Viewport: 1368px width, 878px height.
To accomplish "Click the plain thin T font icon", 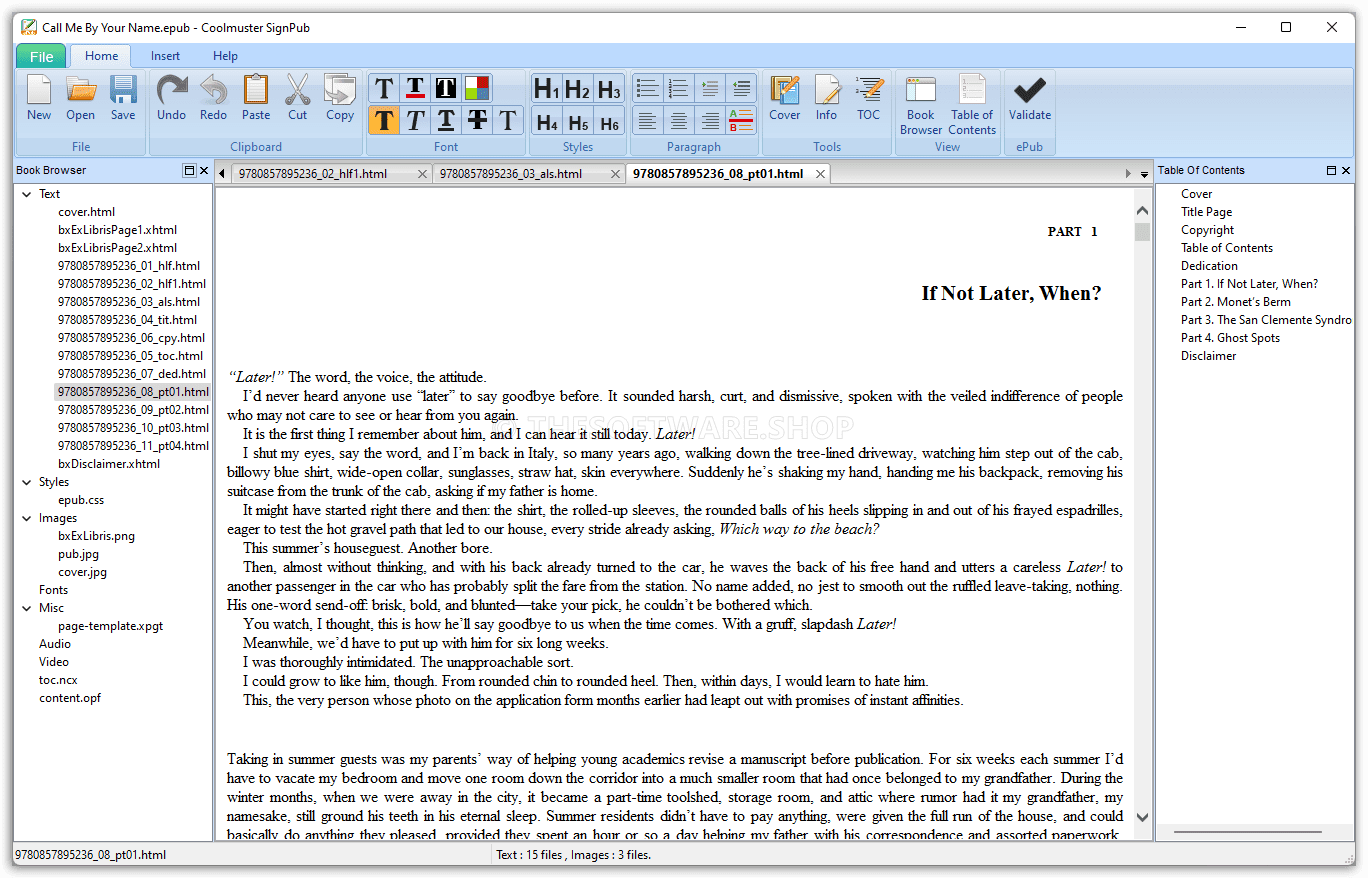I will pos(508,120).
